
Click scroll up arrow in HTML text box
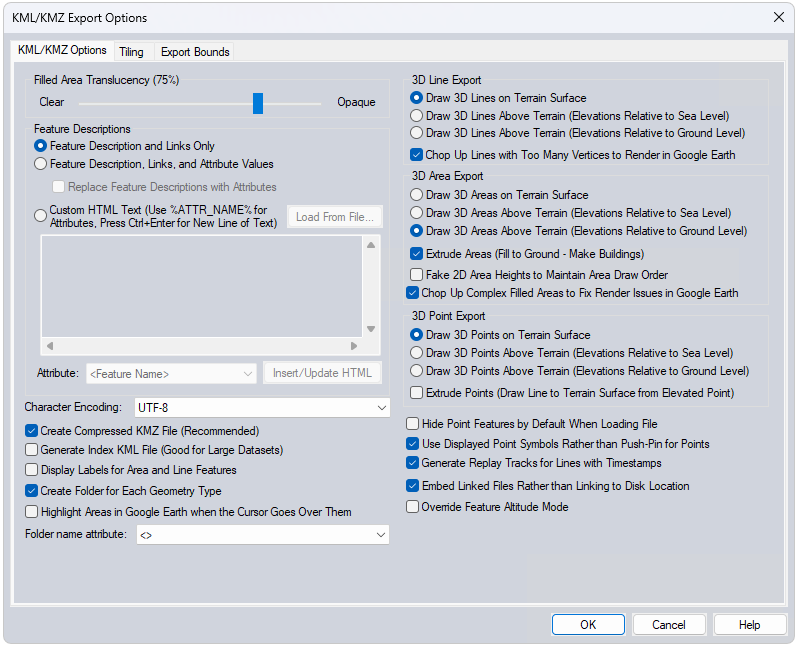tap(371, 245)
